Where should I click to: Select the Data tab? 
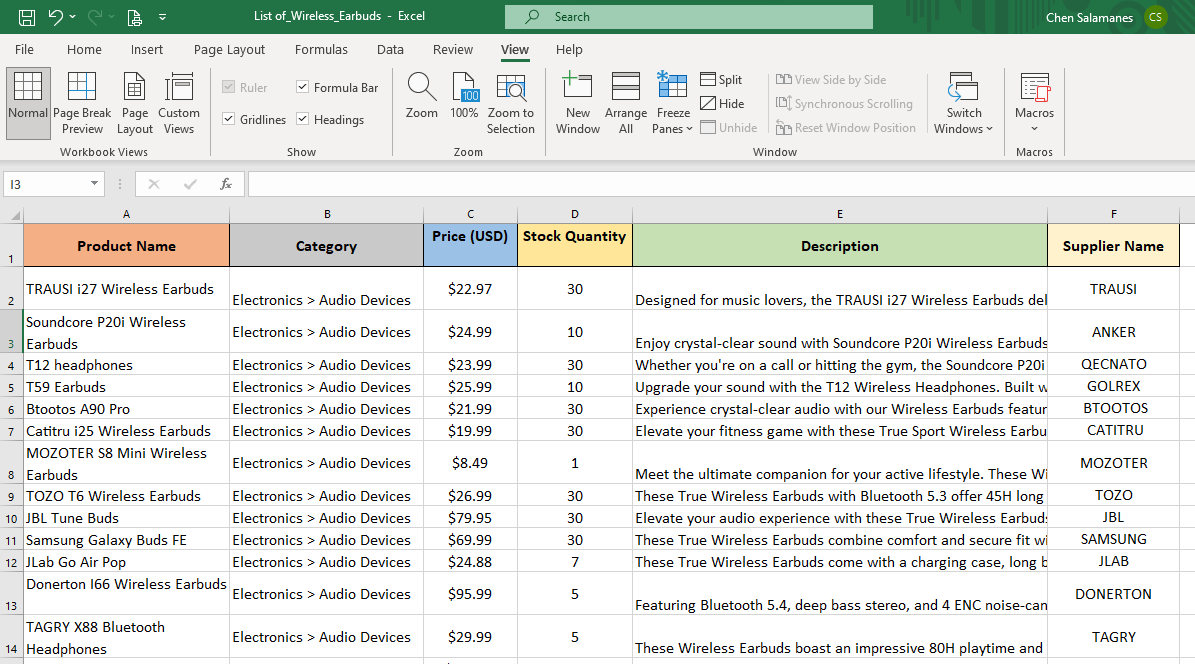(x=390, y=50)
